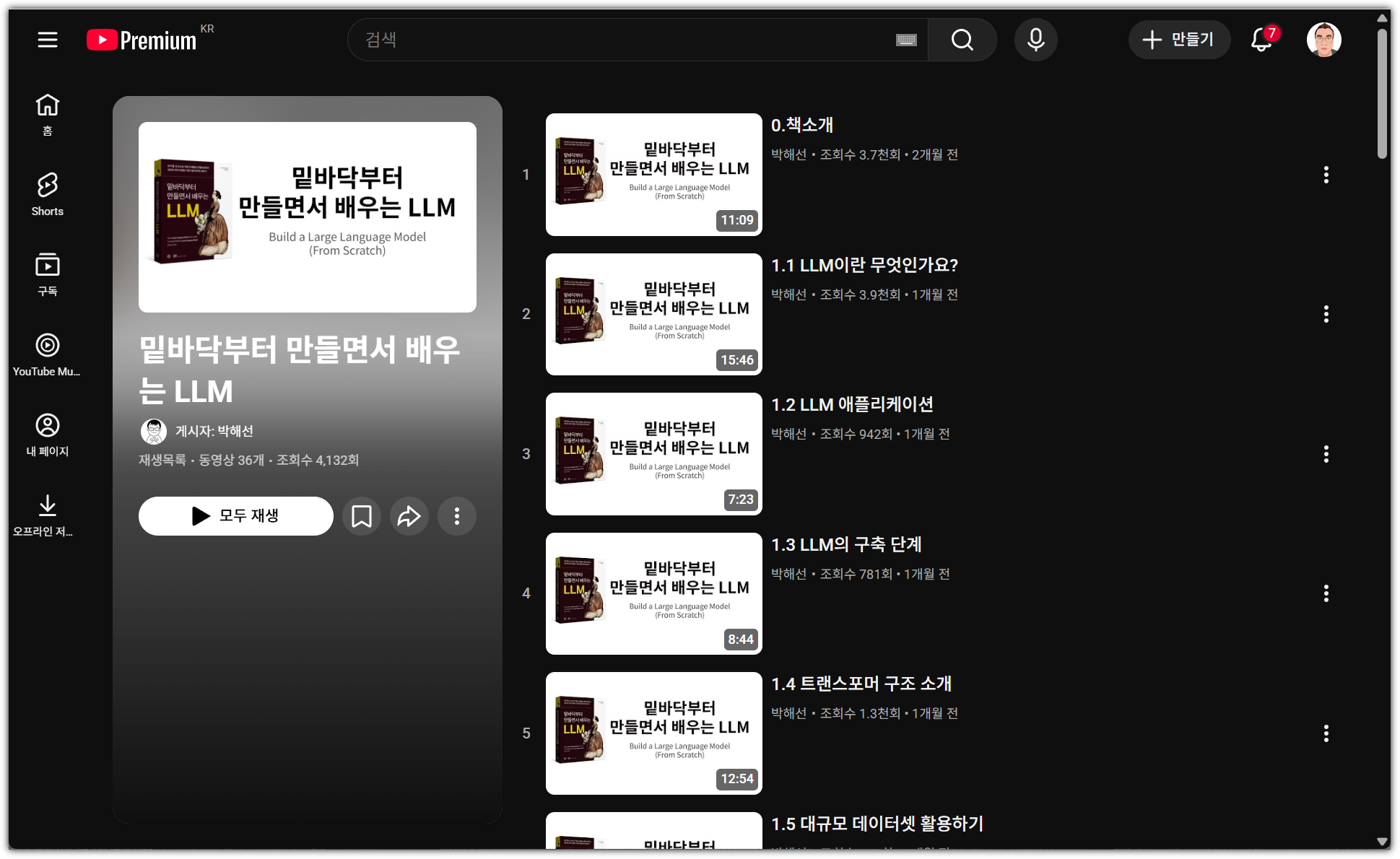Click the 만들기 create button
1400x859 pixels.
coord(1178,40)
